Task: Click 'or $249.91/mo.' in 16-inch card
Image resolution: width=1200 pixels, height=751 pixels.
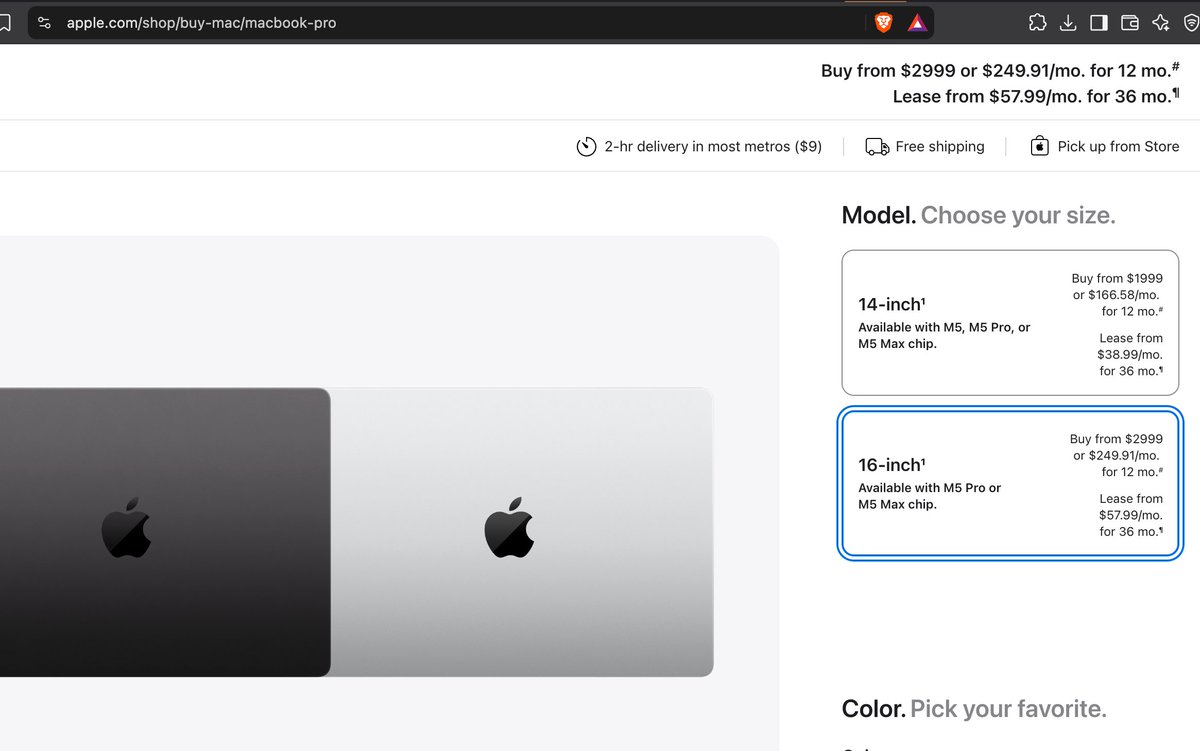Action: (1117, 456)
